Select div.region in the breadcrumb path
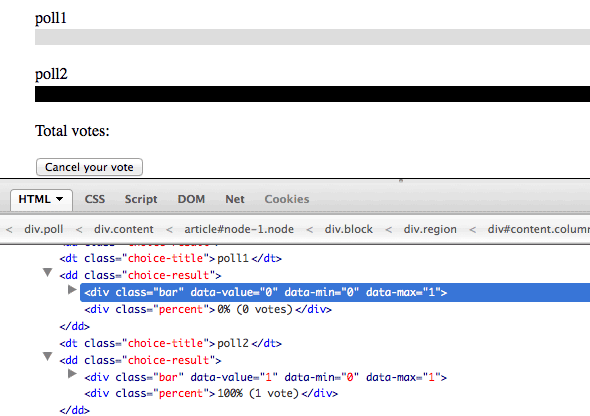 pos(430,229)
